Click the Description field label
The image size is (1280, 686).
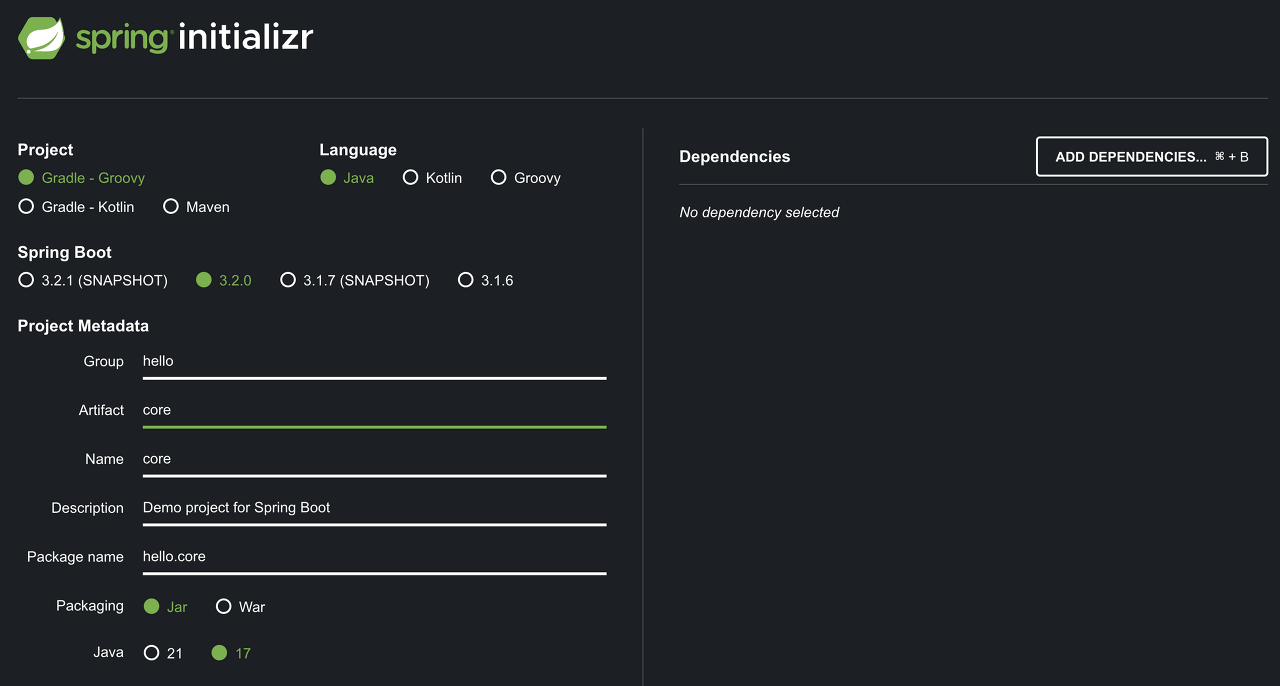88,508
